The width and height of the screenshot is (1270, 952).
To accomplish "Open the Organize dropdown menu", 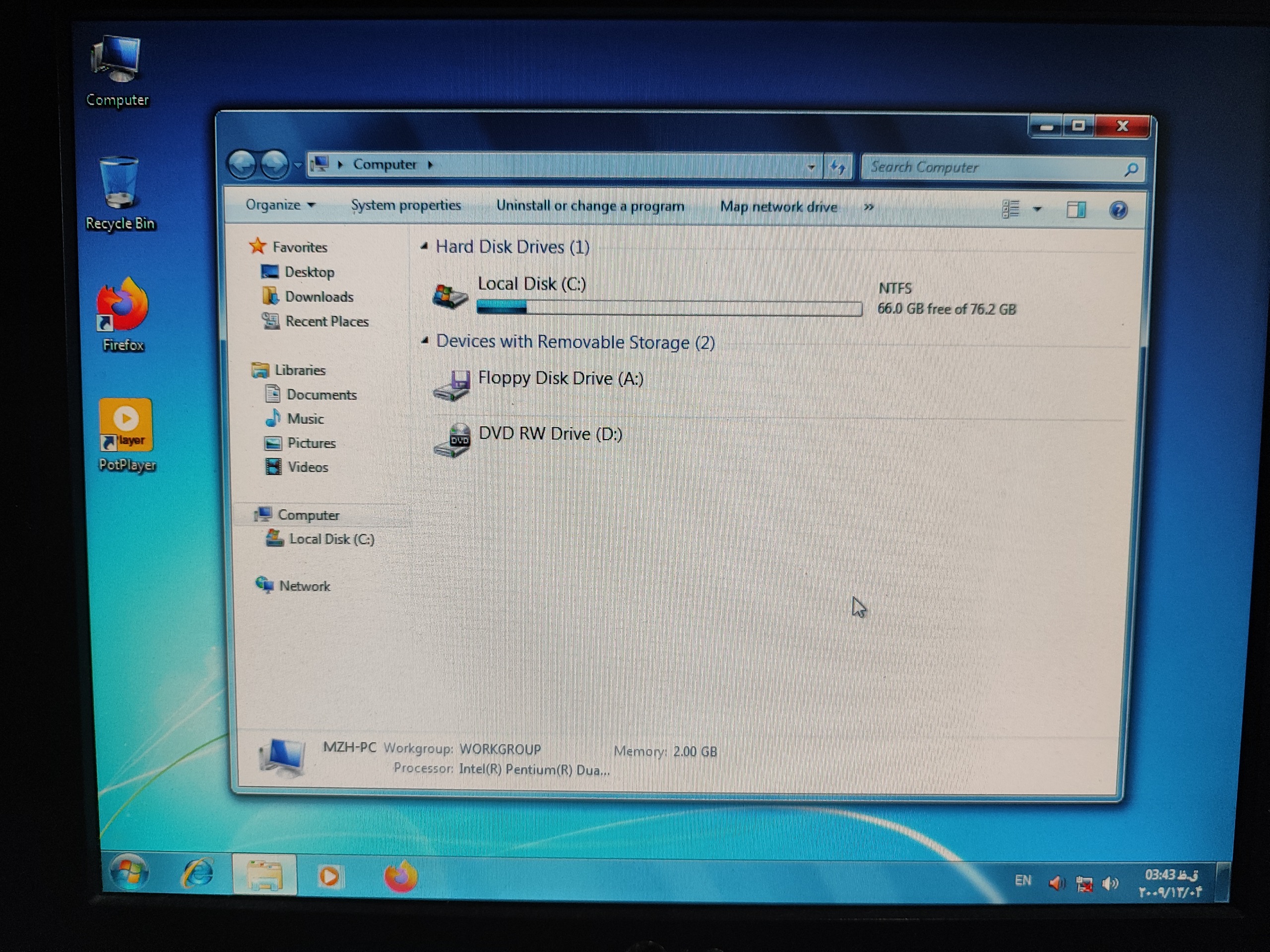I will (x=280, y=205).
